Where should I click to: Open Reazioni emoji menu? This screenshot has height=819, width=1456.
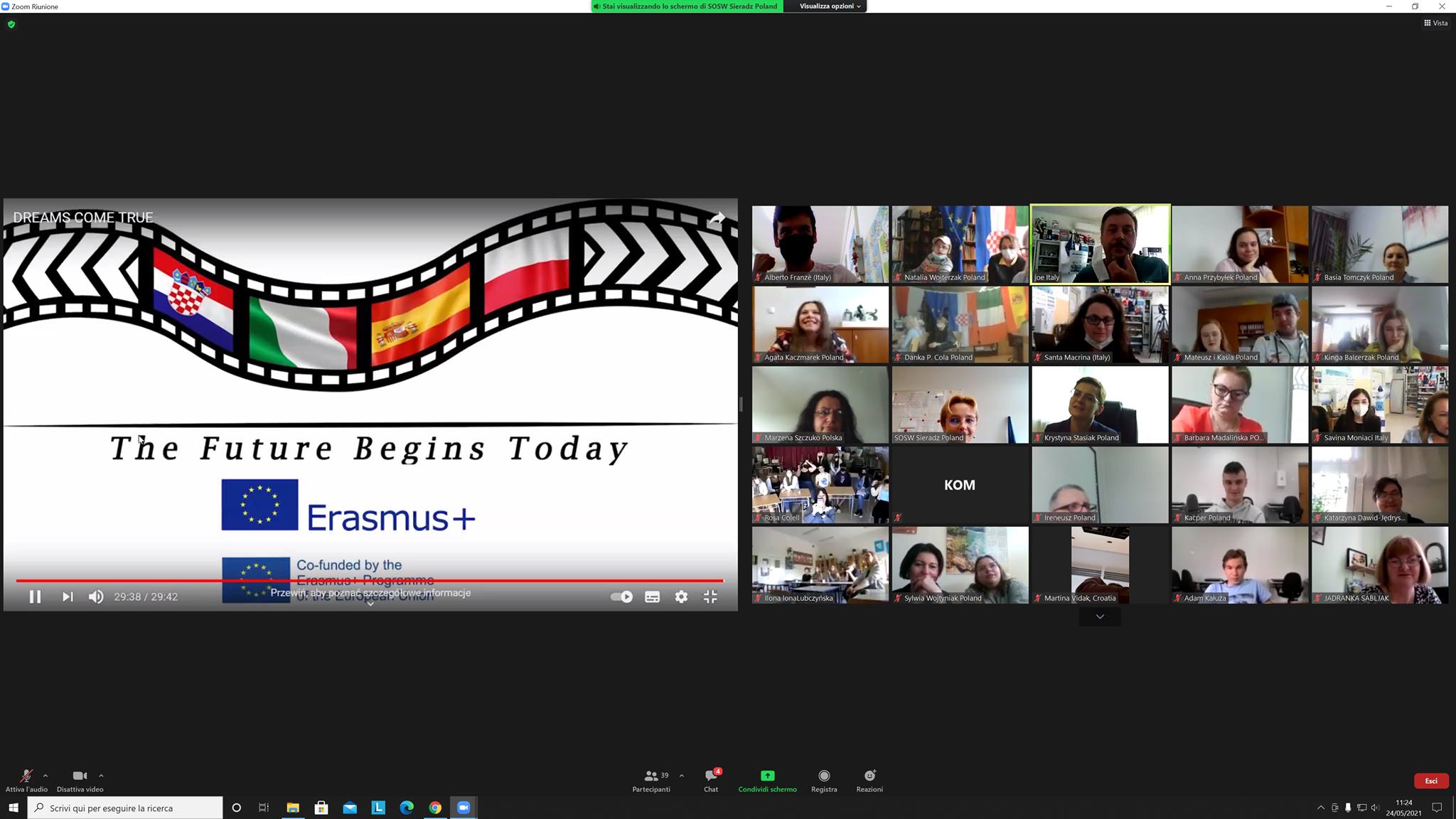tap(869, 780)
